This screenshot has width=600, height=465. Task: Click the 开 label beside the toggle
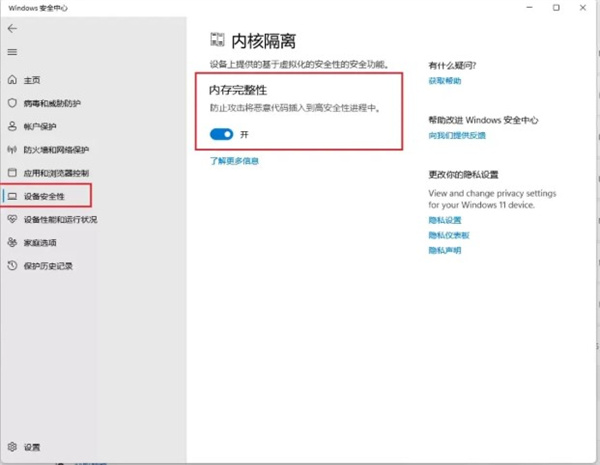coord(244,134)
